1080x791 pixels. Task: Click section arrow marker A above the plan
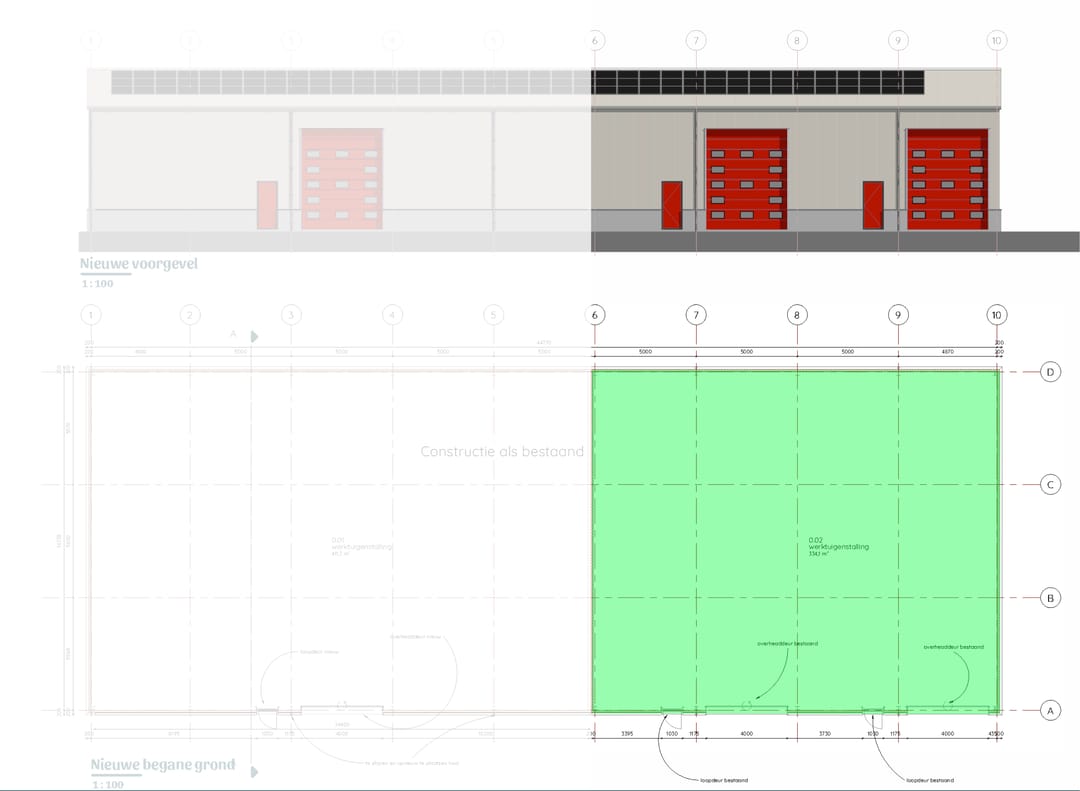[254, 337]
